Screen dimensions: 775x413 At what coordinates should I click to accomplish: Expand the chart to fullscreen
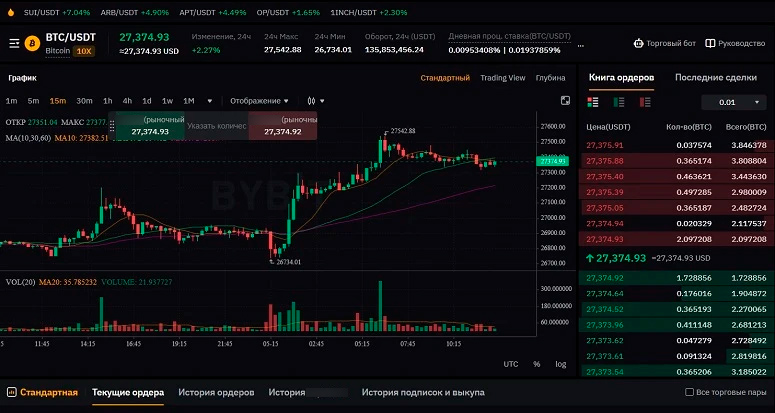(x=565, y=100)
